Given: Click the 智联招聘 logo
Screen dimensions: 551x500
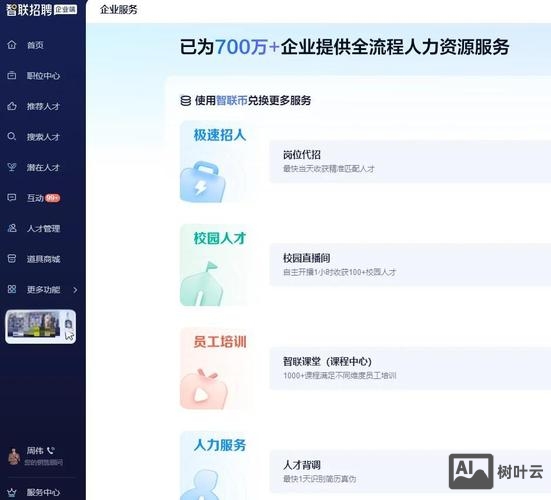Looking at the screenshot, I should 29,9.
